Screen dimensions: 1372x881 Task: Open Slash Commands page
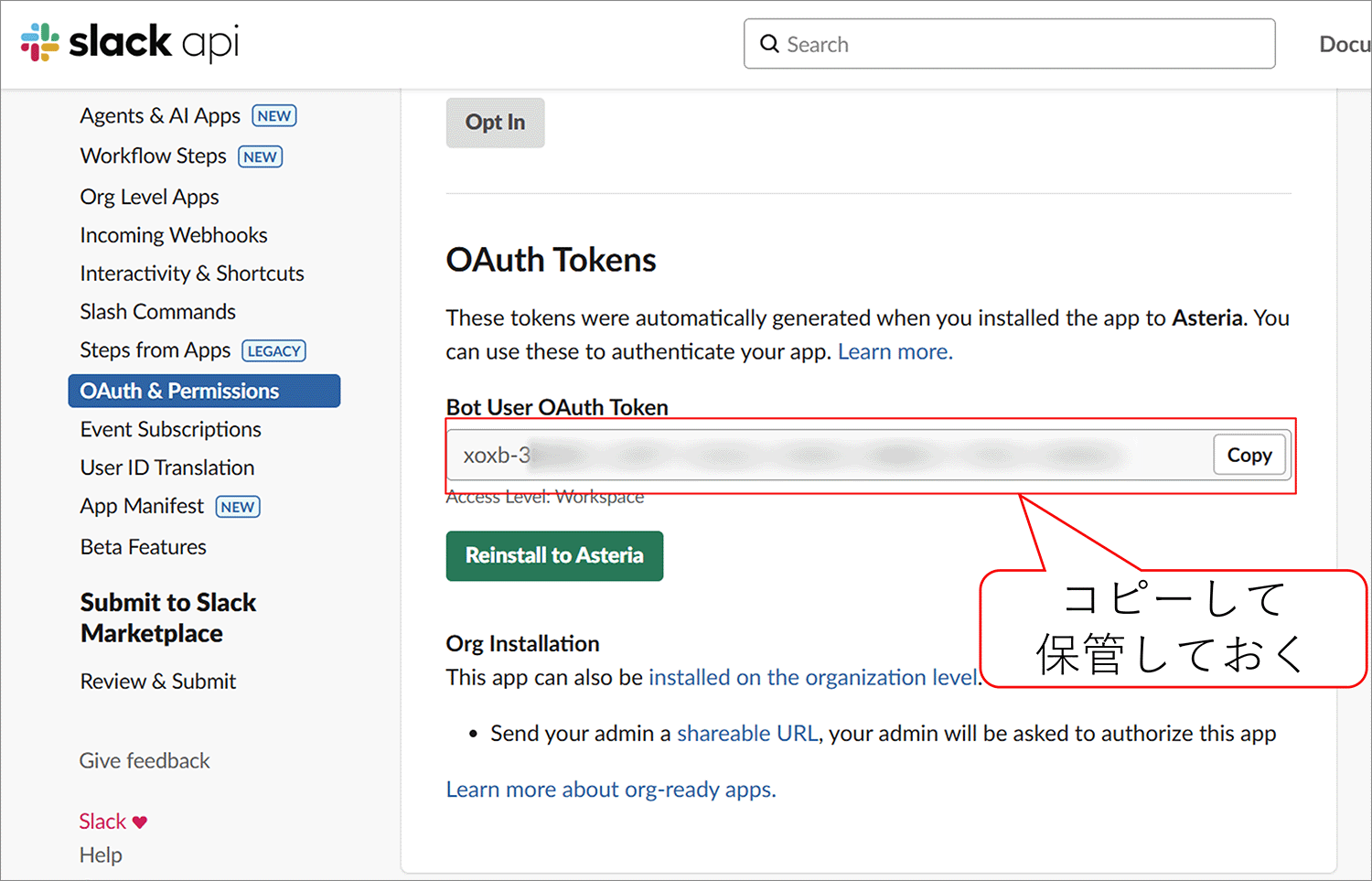coord(157,312)
